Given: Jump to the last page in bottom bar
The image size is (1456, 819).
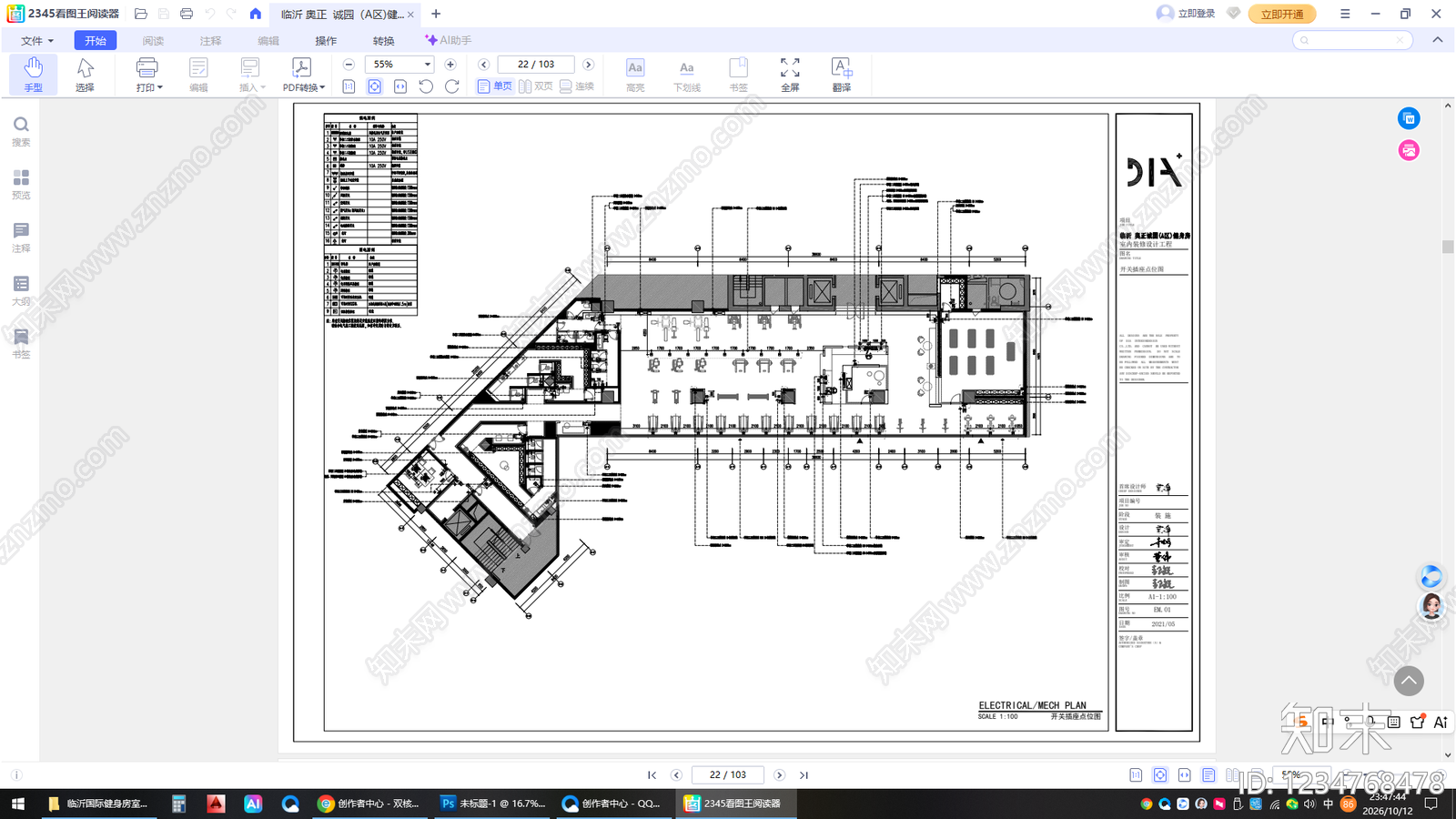Looking at the screenshot, I should tap(804, 775).
